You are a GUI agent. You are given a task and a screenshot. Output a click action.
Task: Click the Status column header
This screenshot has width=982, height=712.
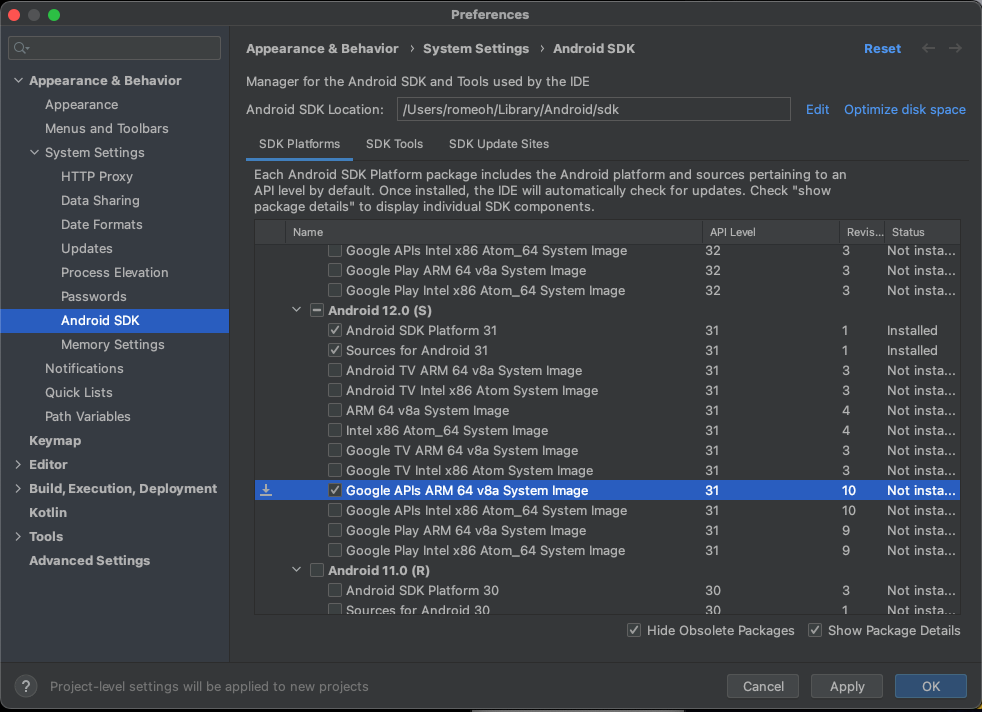tap(922, 232)
